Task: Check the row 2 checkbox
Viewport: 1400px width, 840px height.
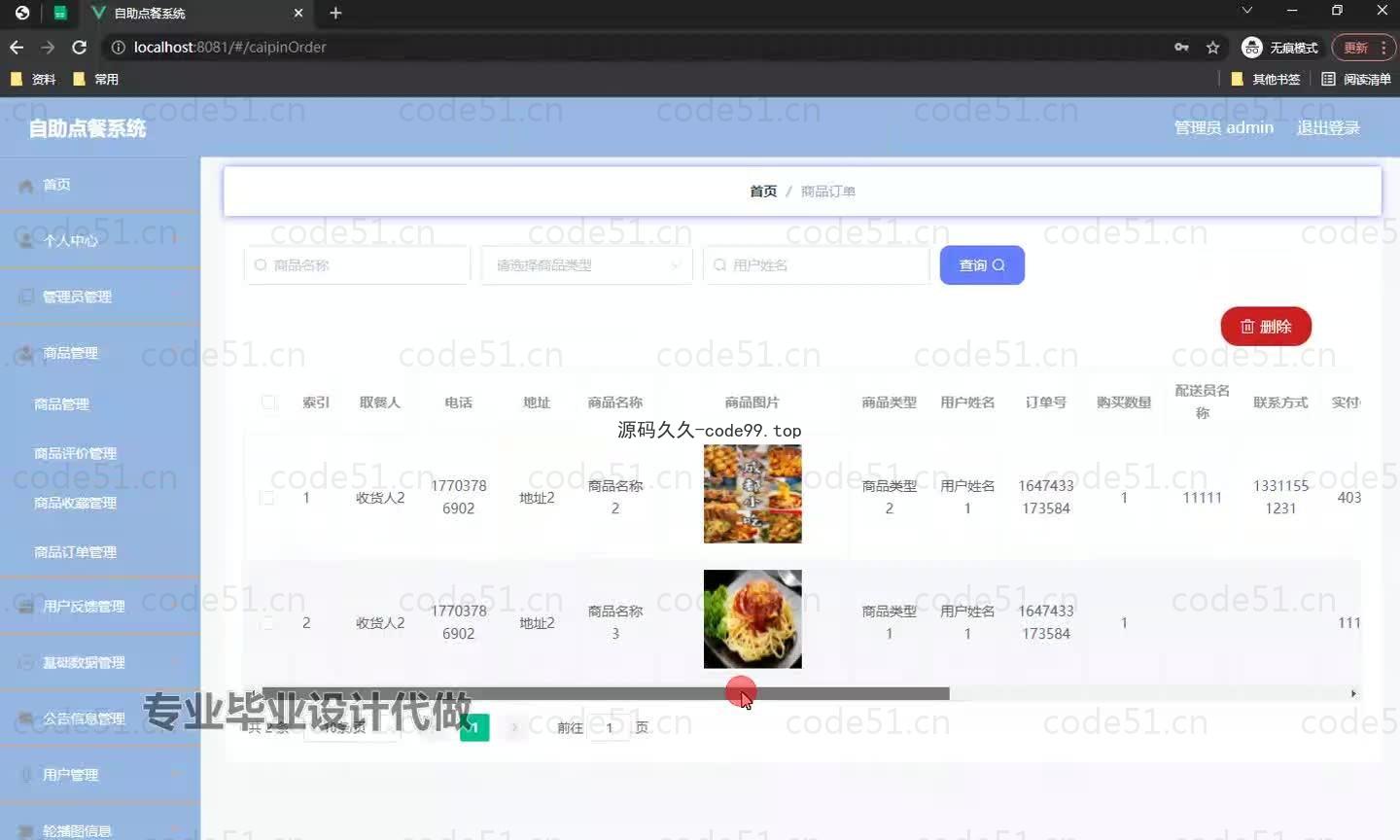Action: point(267,622)
